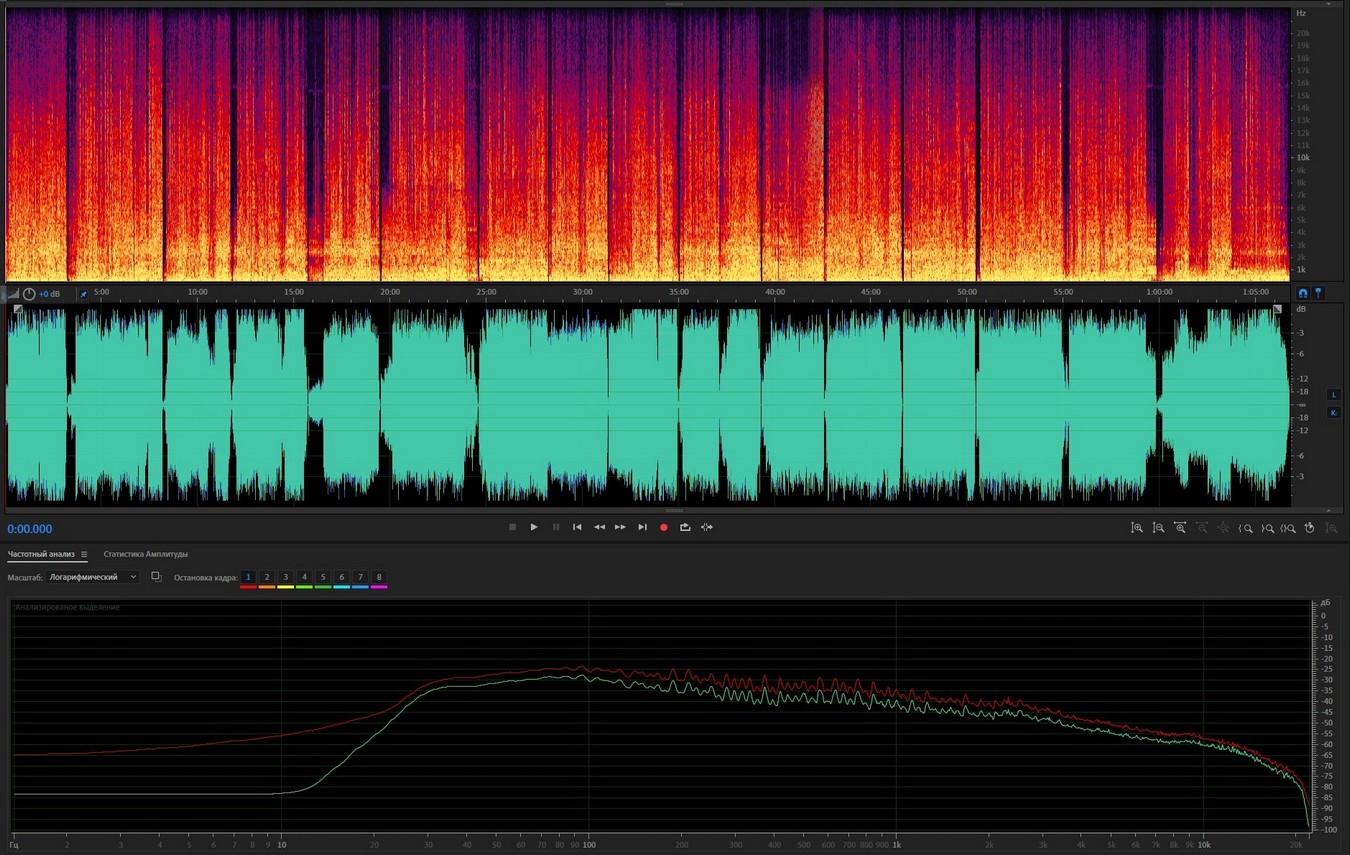Toggle the snapping magnet icon
The width and height of the screenshot is (1350, 855).
(1302, 293)
